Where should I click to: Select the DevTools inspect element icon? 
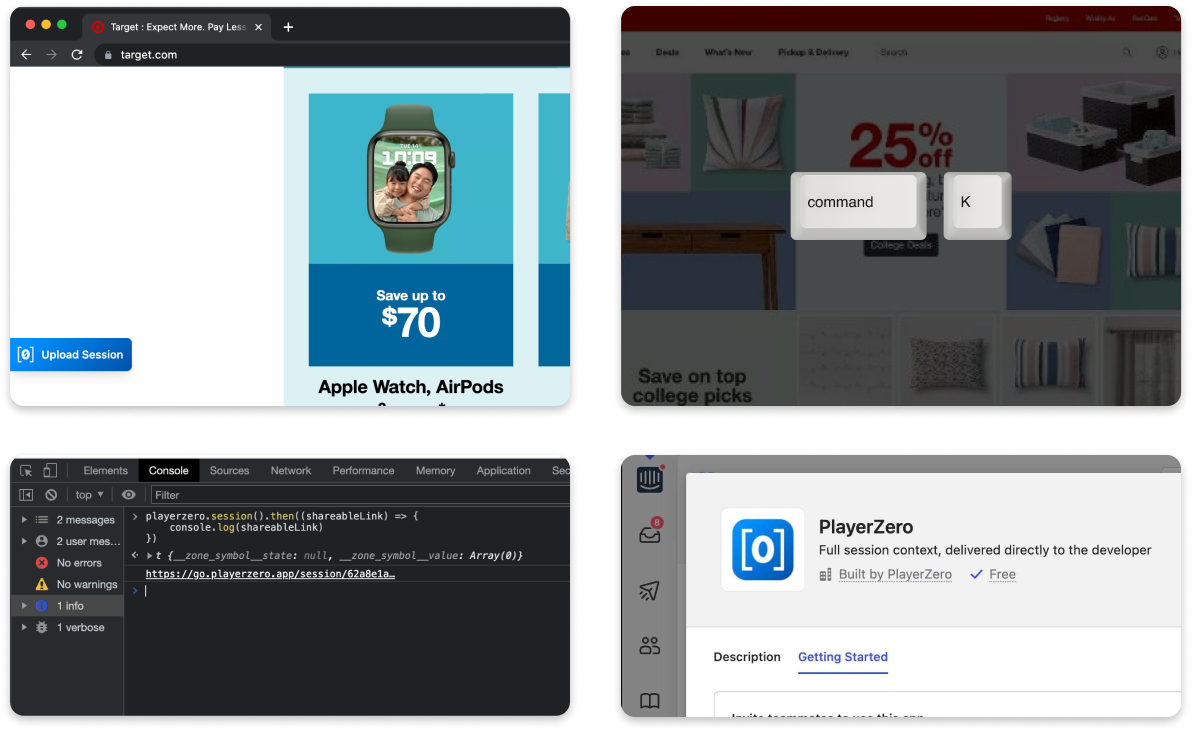click(26, 470)
